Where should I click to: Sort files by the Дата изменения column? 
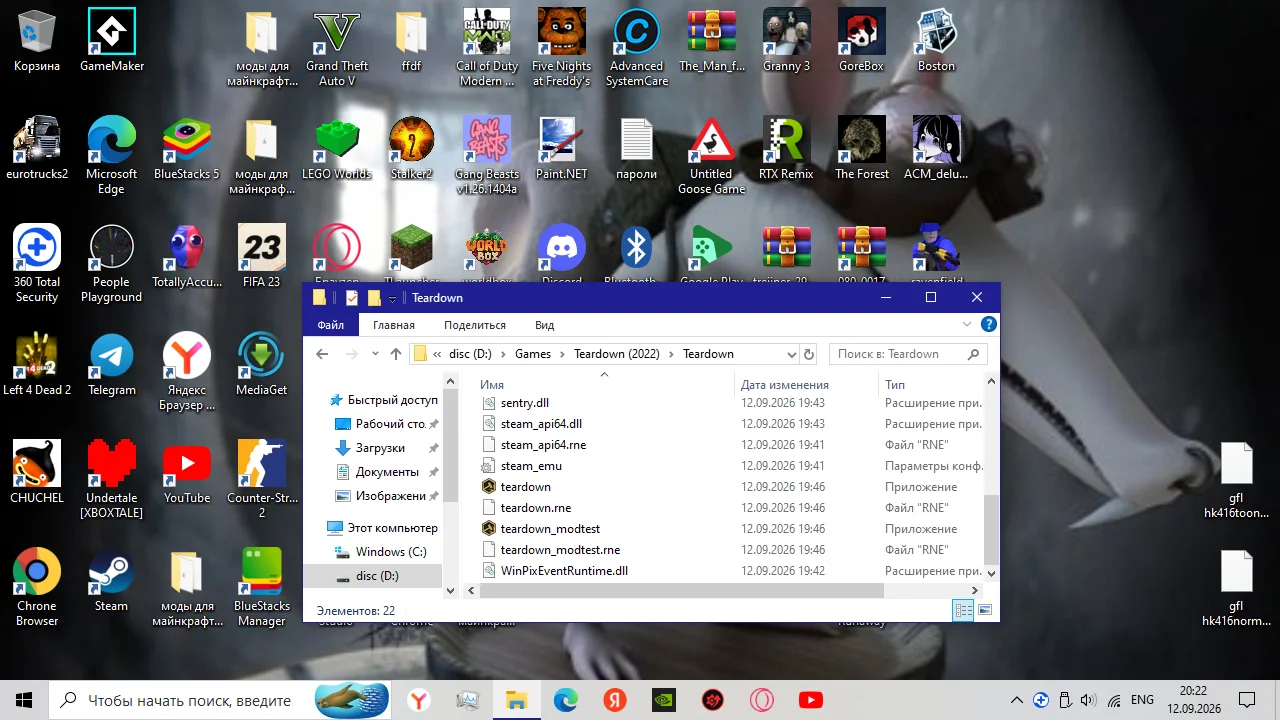tap(785, 385)
